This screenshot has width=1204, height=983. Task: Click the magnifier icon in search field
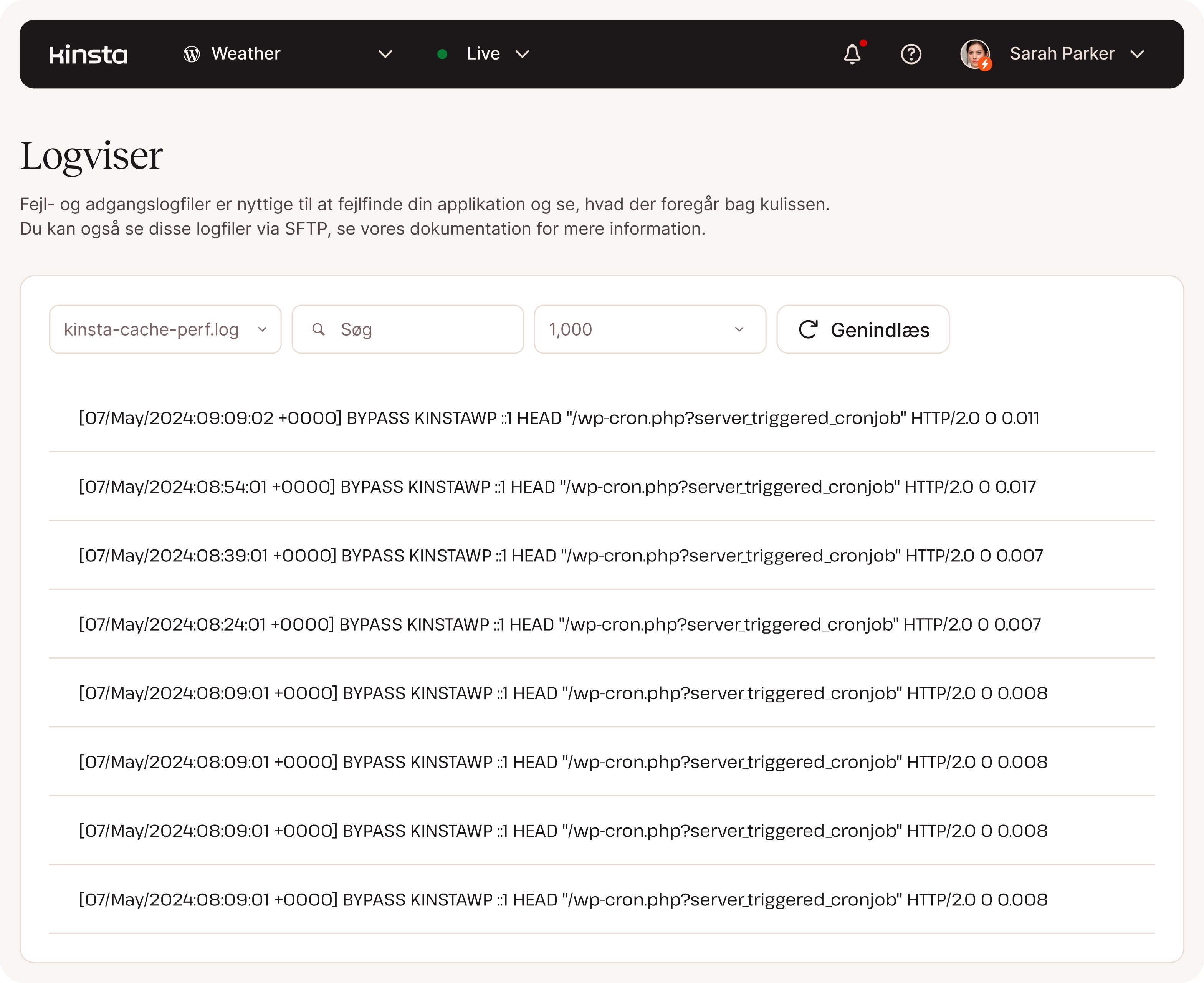319,329
